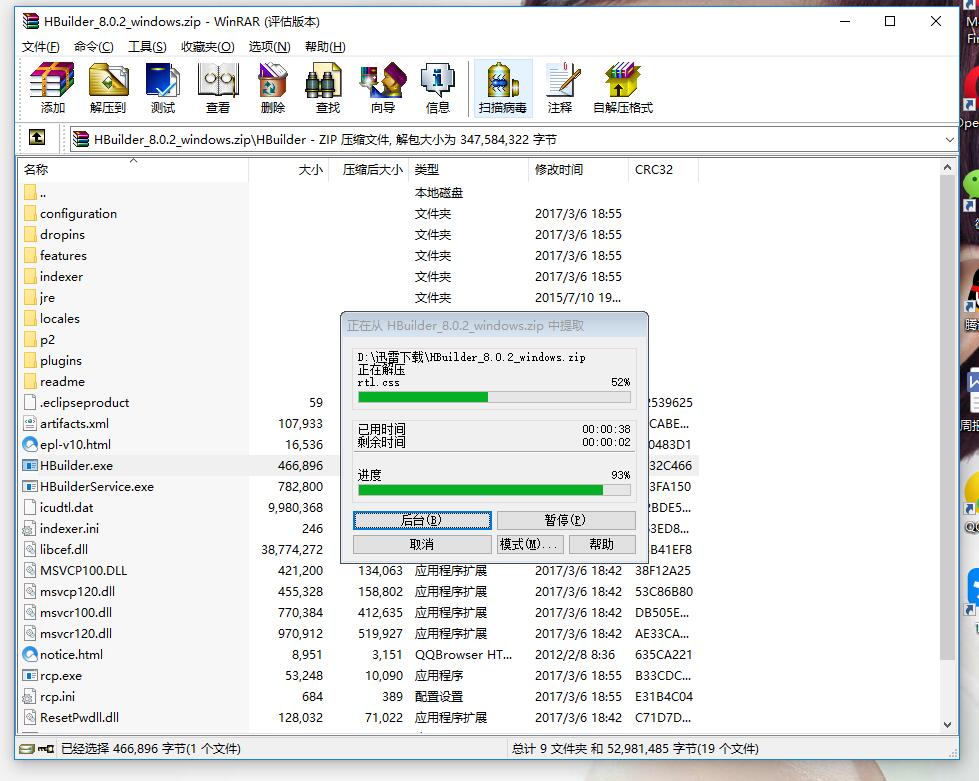Select the readme folder row
979x781 pixels.
(358, 381)
